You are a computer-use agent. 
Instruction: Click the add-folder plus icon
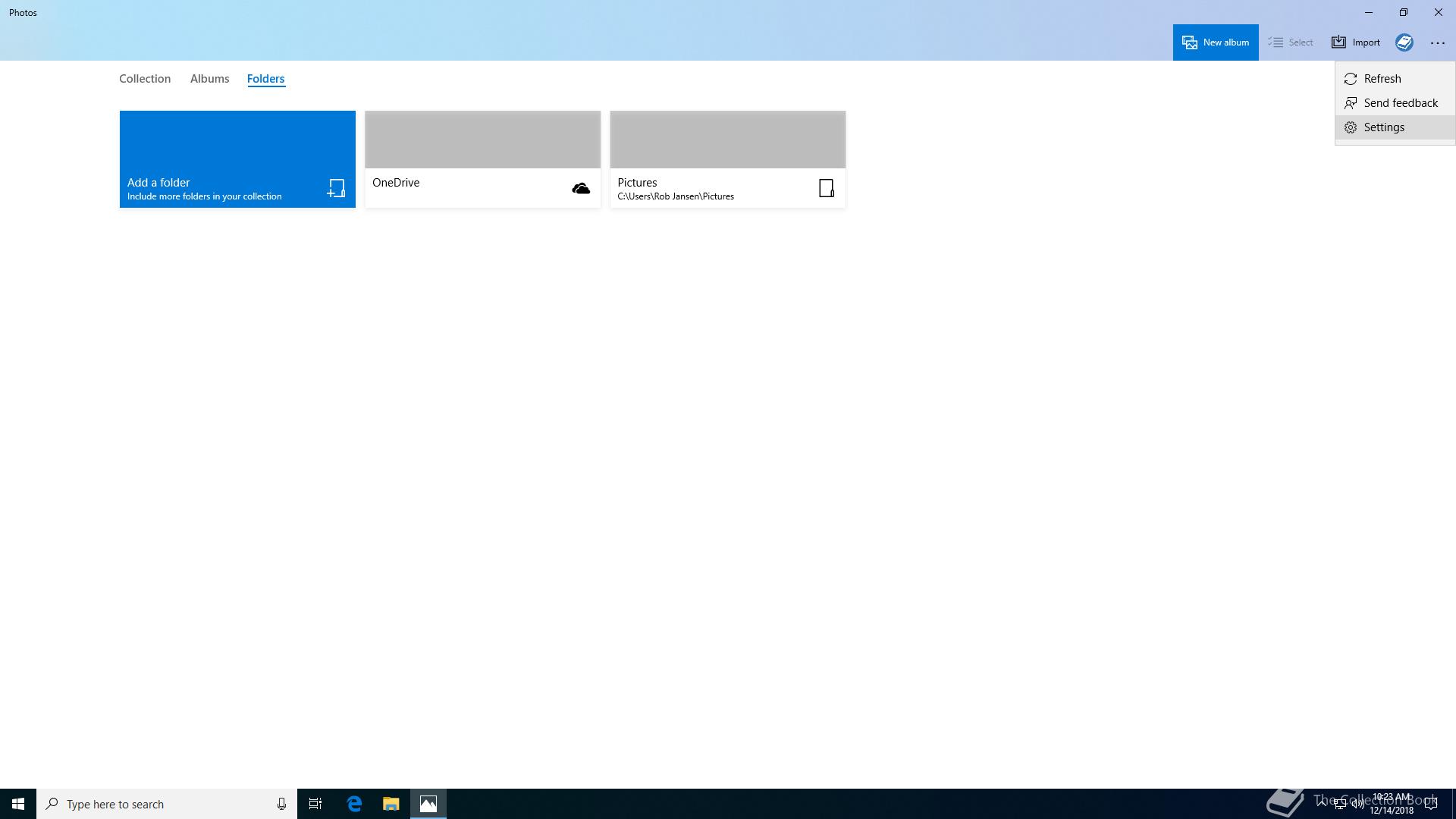[x=336, y=188]
